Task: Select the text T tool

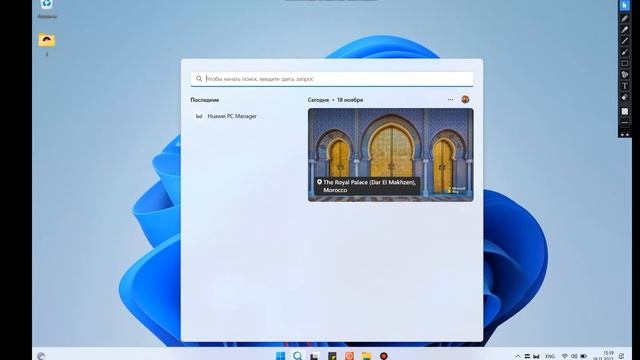Action: pyautogui.click(x=624, y=86)
